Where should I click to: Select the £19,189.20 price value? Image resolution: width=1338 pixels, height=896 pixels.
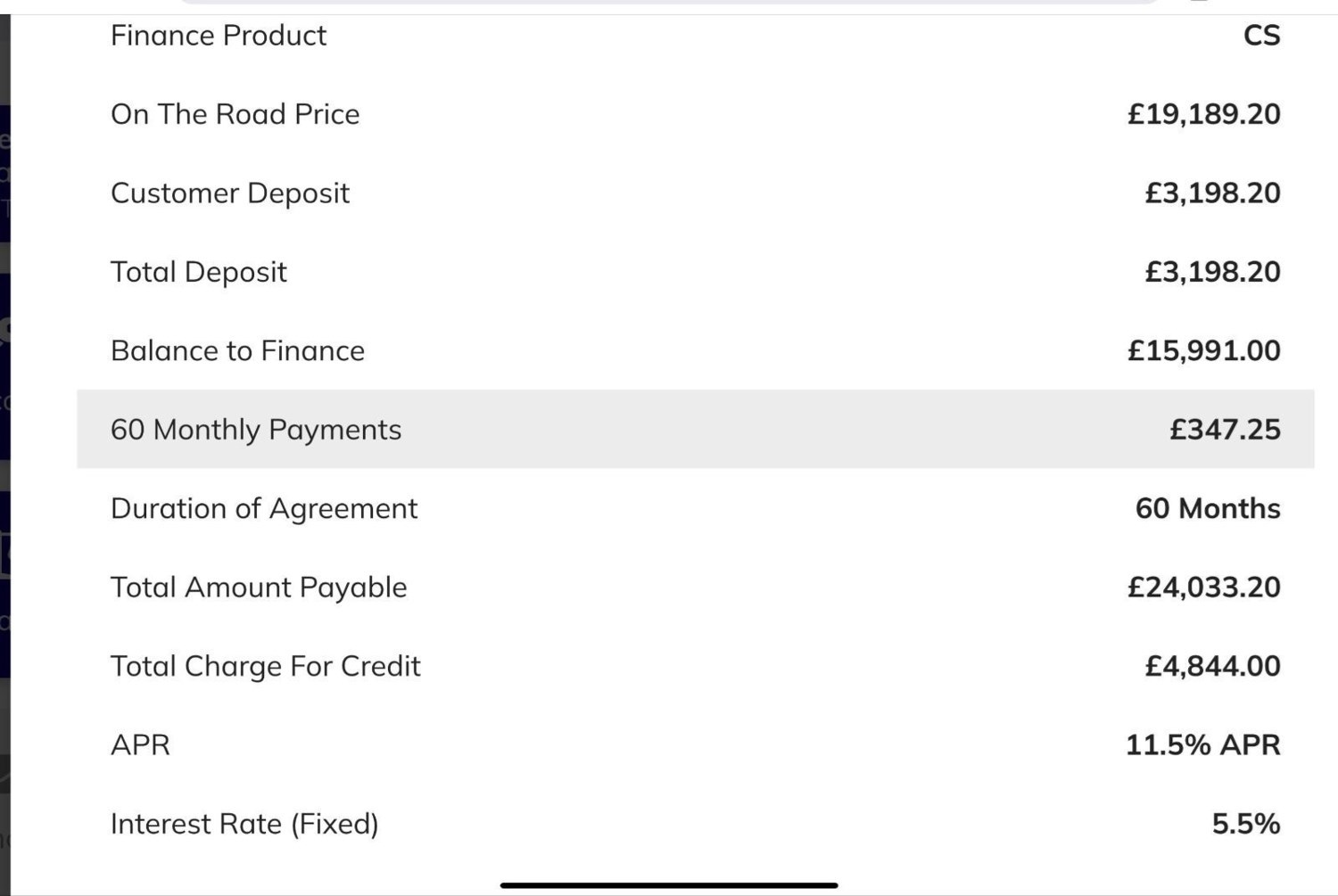click(x=1203, y=114)
